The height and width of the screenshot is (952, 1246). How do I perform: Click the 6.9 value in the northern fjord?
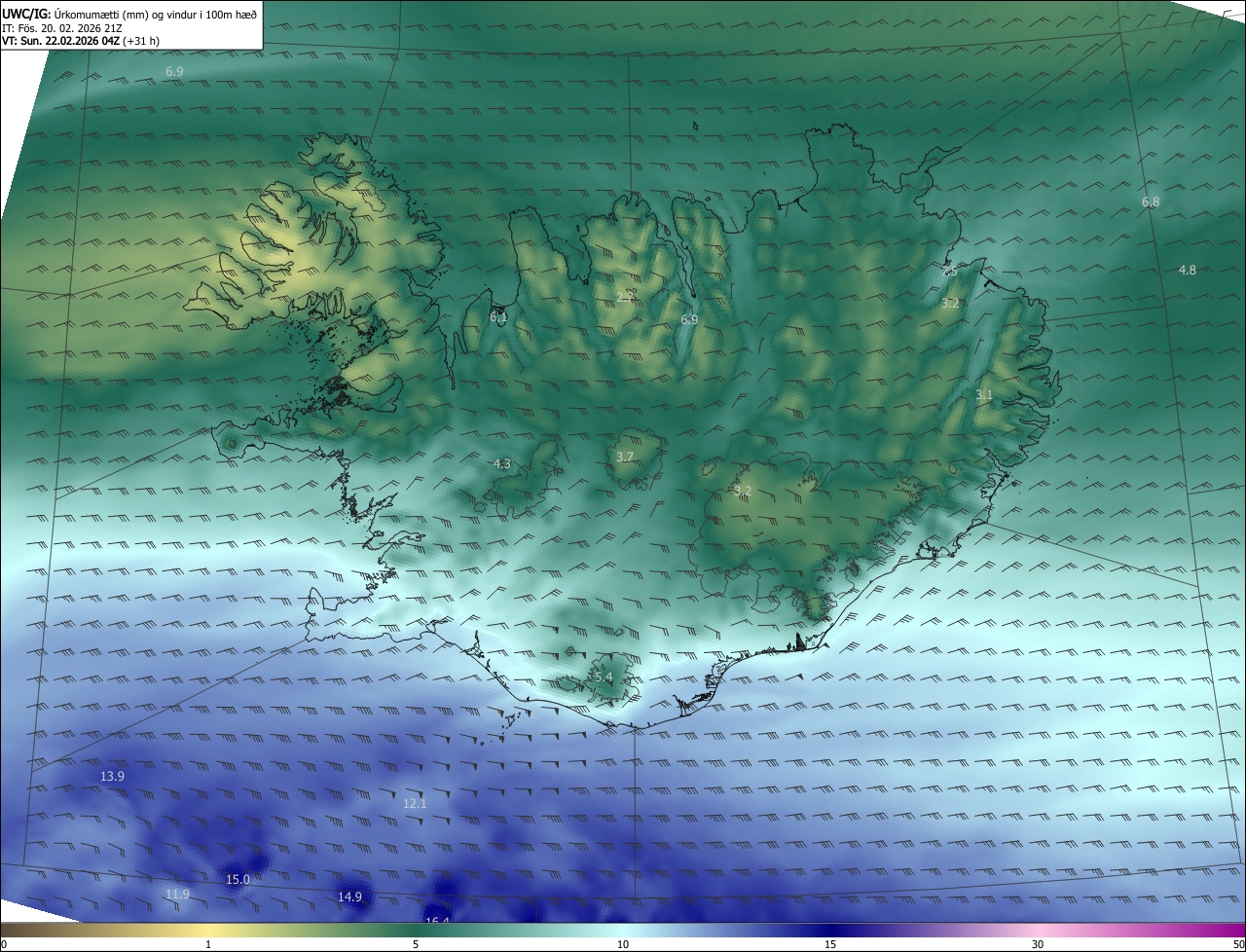click(689, 319)
